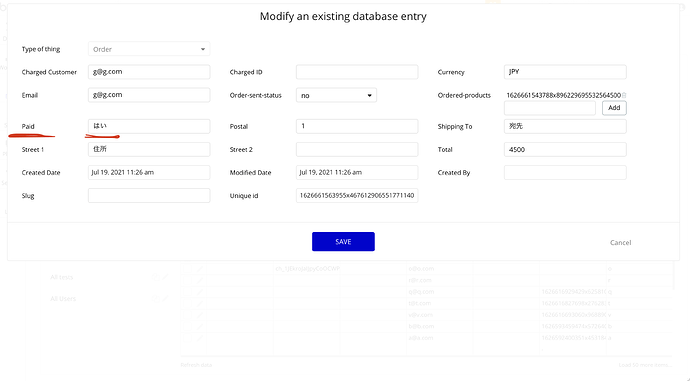Open the Type of thing dropdown
The width and height of the screenshot is (690, 381).
tap(149, 49)
